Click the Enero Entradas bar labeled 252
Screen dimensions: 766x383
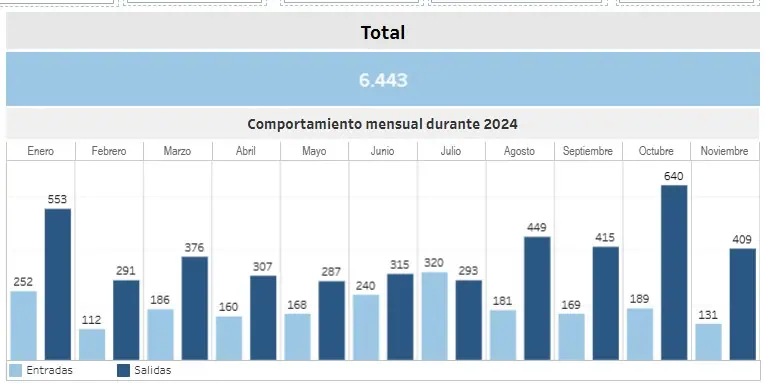(x=23, y=326)
